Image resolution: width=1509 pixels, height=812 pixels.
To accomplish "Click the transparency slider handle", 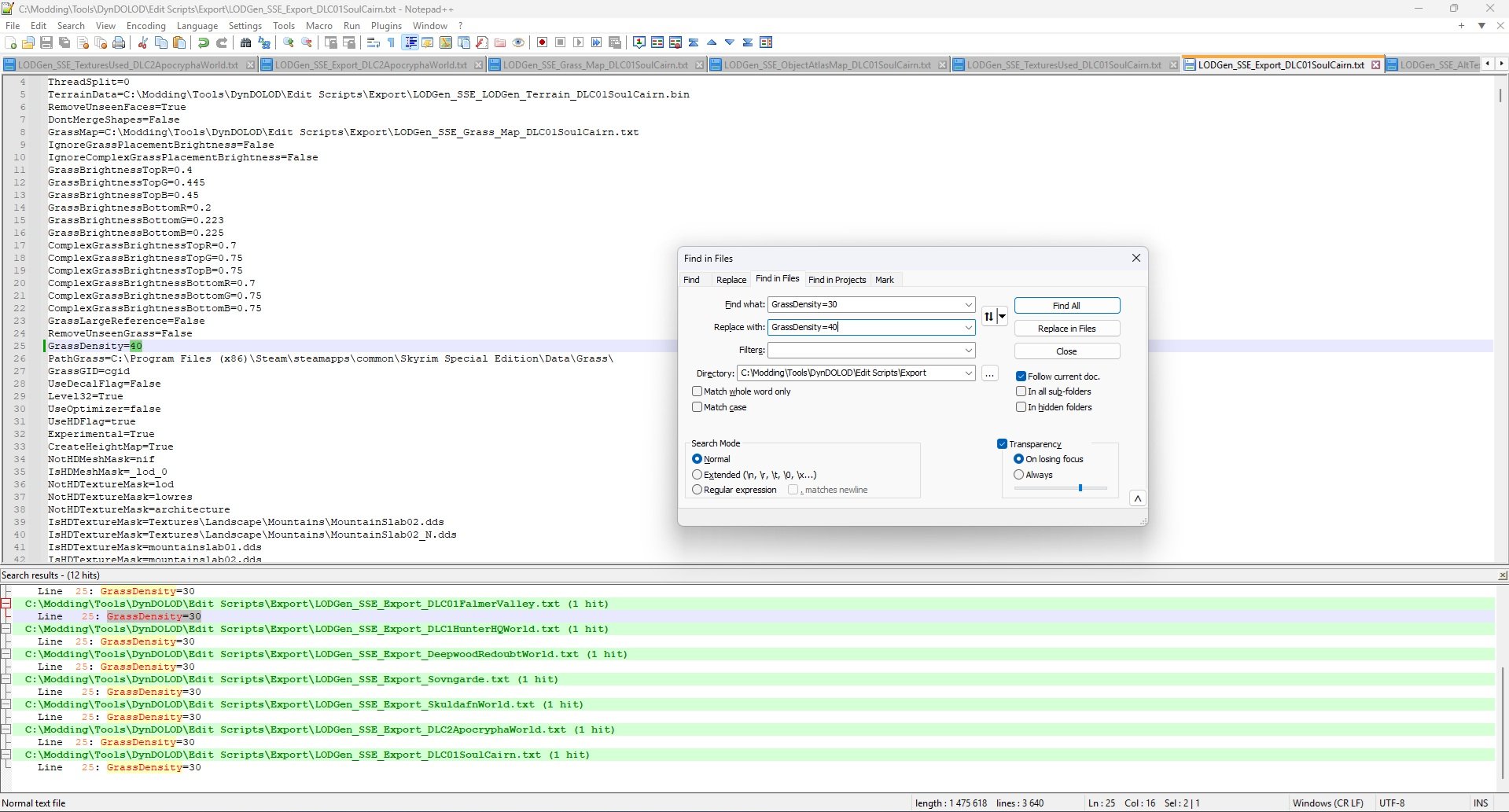I will coord(1080,488).
